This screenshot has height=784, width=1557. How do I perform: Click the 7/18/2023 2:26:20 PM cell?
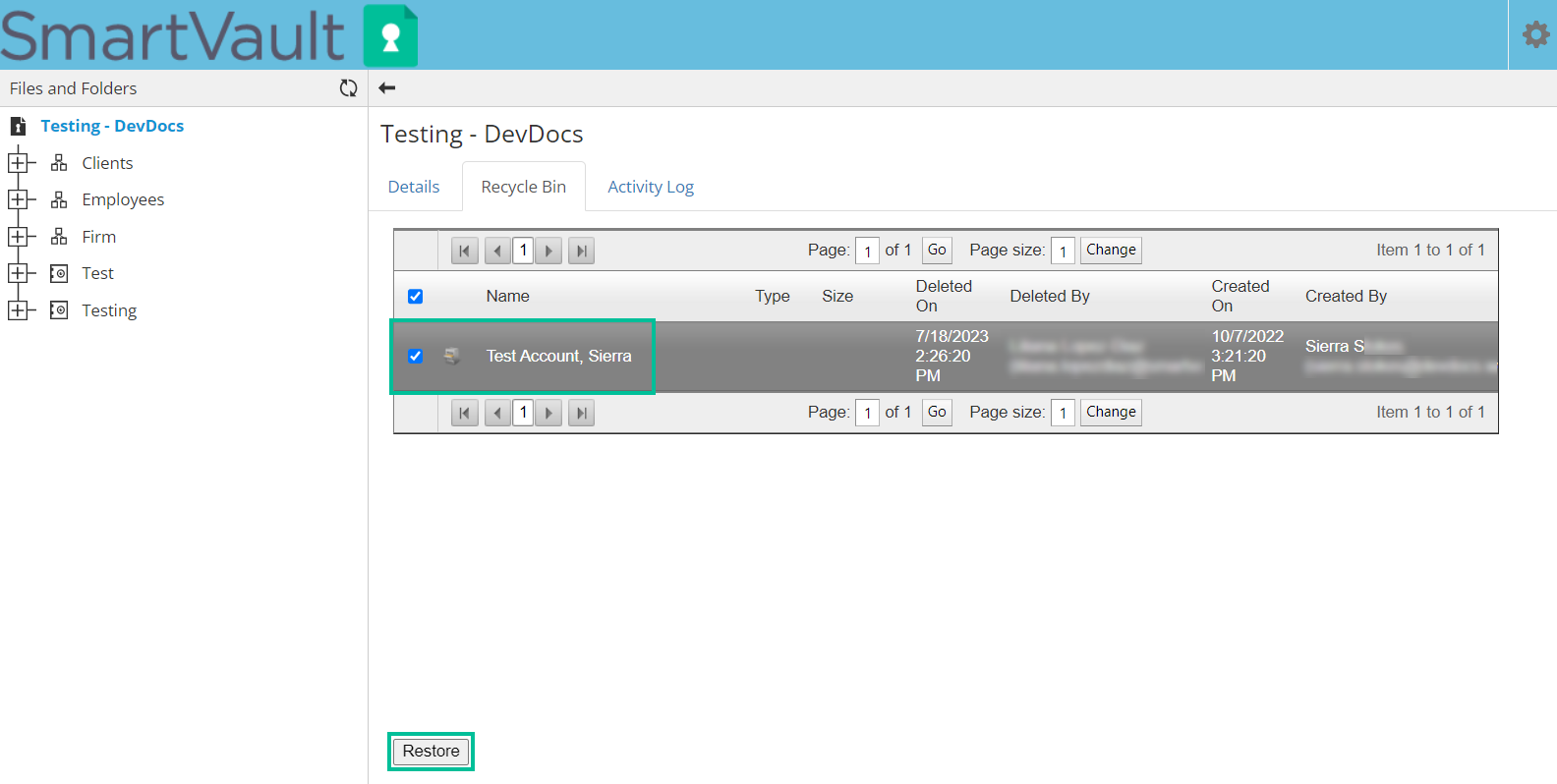coord(951,356)
